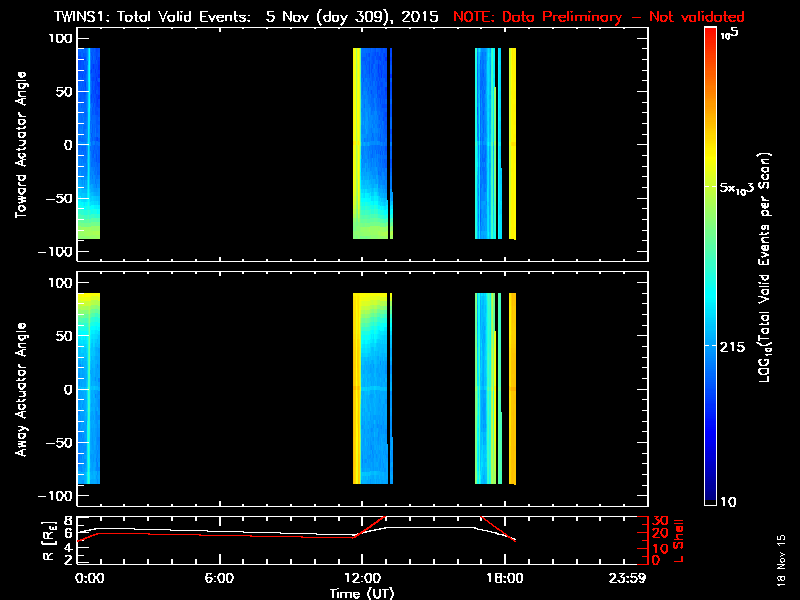Click the 'Time (UT)' x-axis label

[360, 592]
